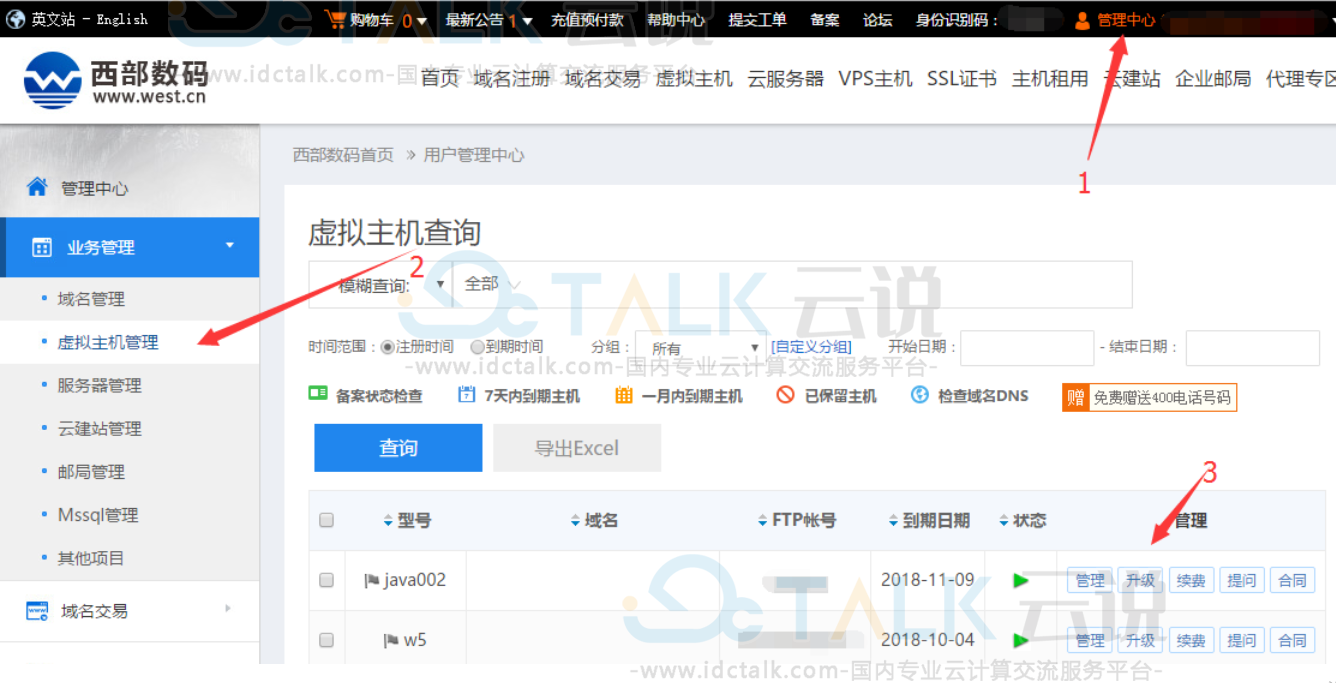This screenshot has width=1336, height=683.
Task: Click 升级 button in the w5 row
Action: [1140, 640]
